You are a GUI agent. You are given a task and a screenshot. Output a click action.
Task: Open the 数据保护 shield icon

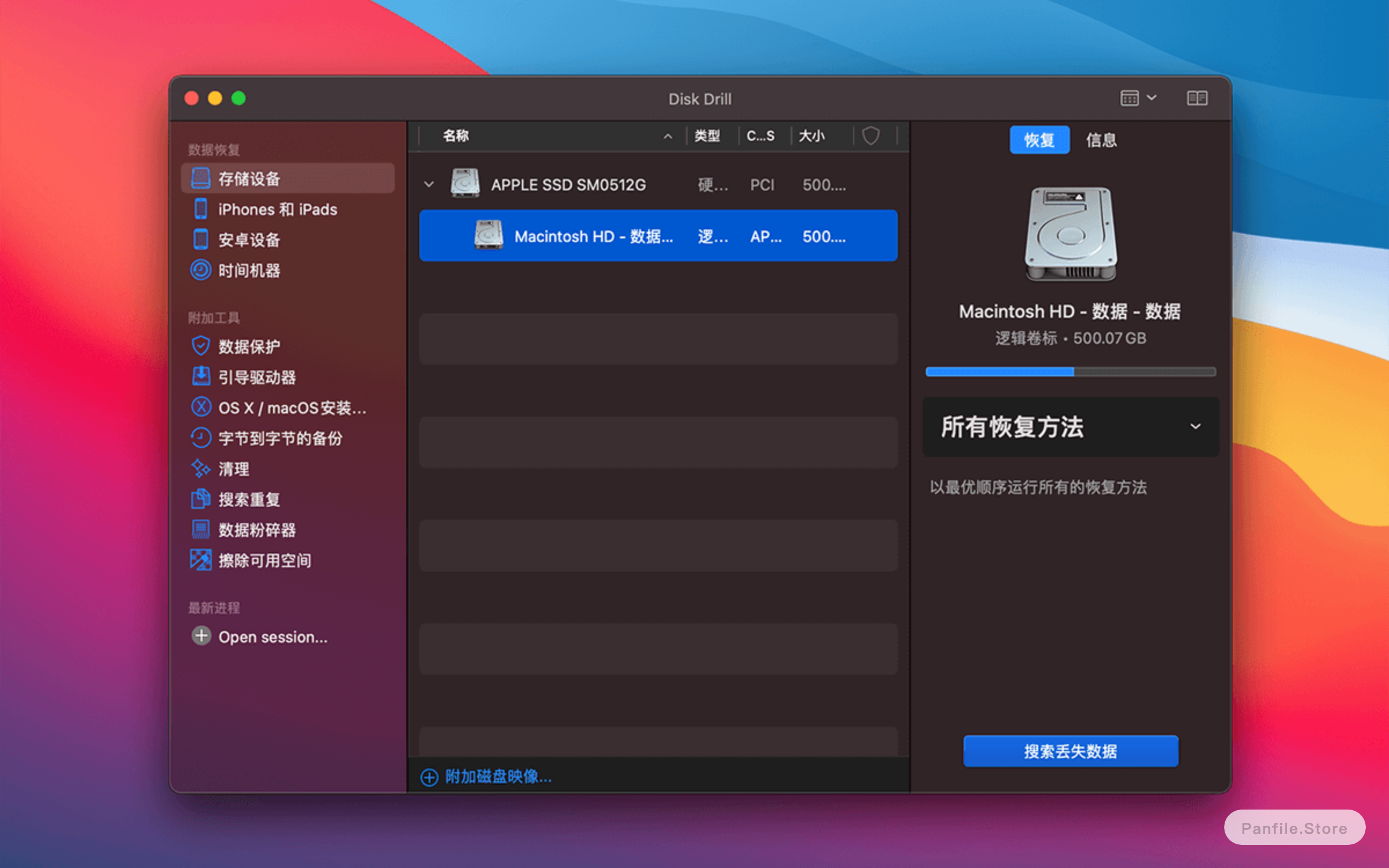(x=201, y=346)
